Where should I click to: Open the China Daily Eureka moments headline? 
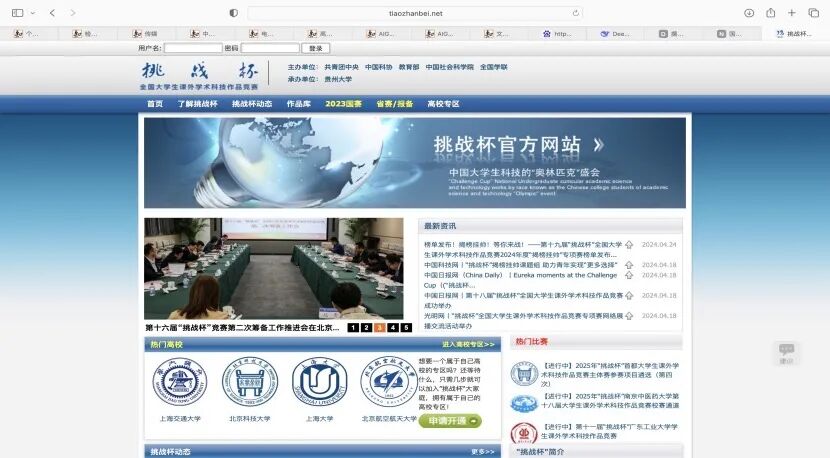click(520, 280)
